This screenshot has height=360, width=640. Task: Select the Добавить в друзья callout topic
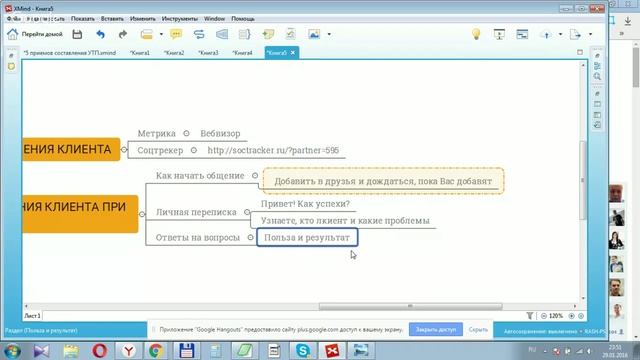383,181
